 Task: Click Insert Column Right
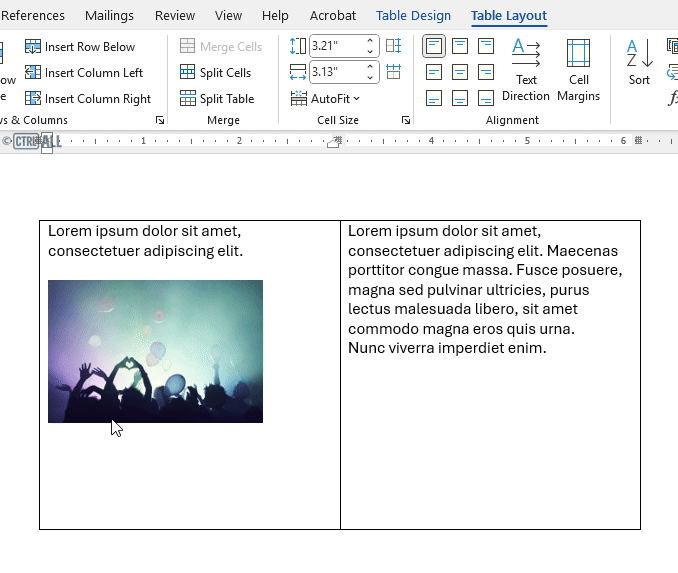point(88,99)
